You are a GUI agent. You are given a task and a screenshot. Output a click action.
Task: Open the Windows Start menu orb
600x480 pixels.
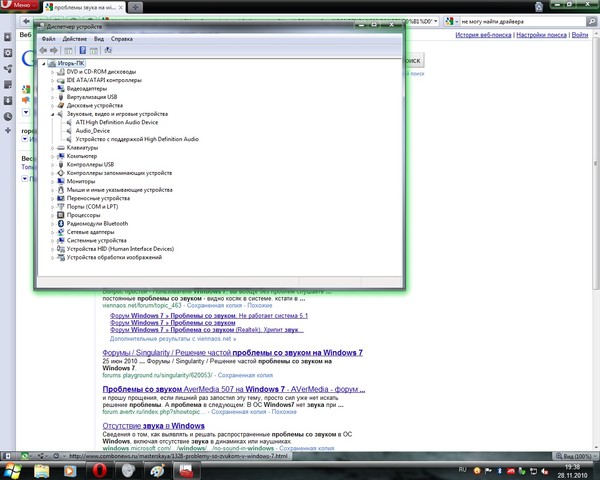(12, 470)
